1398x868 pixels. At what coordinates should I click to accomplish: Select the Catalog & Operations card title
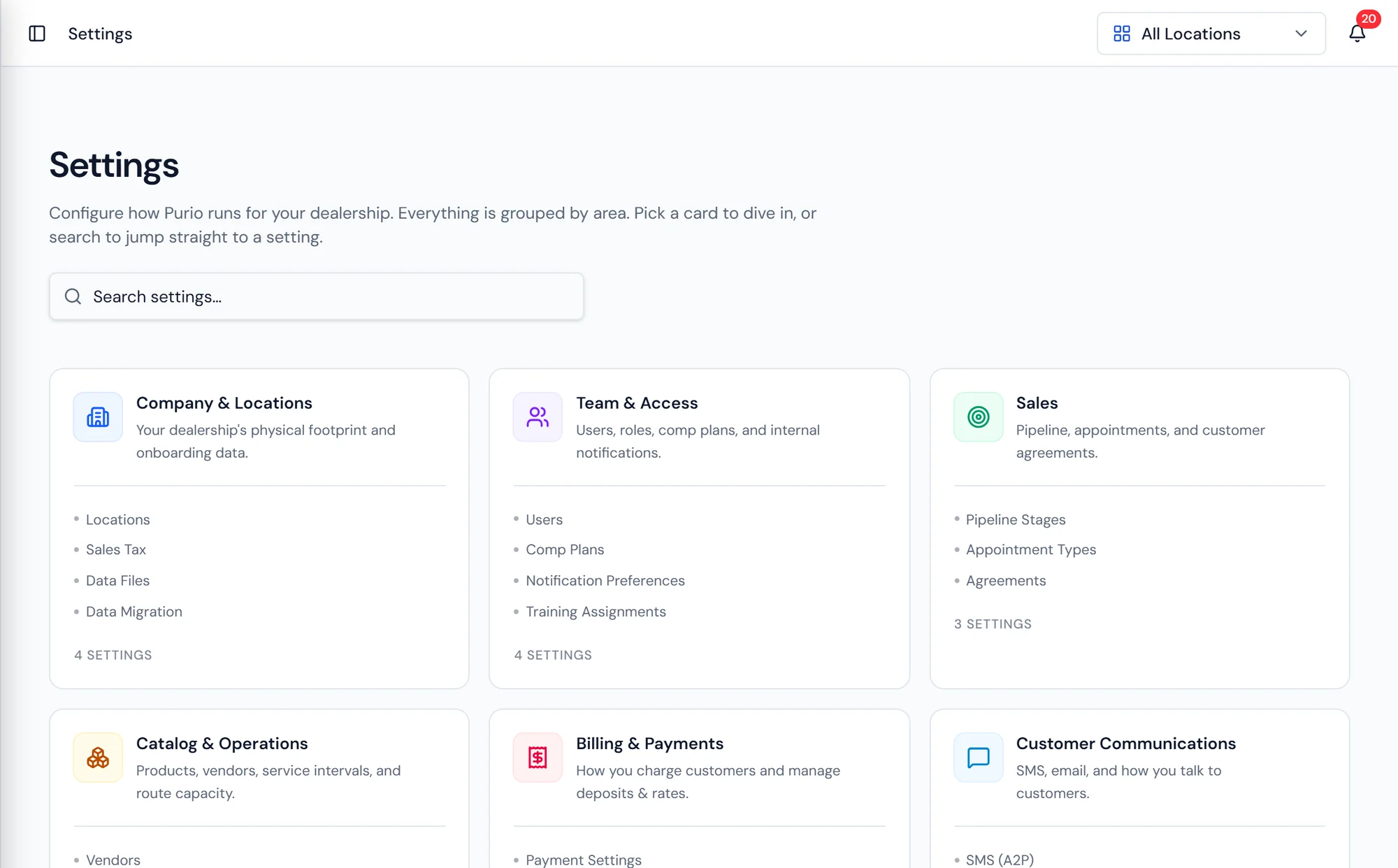[222, 743]
